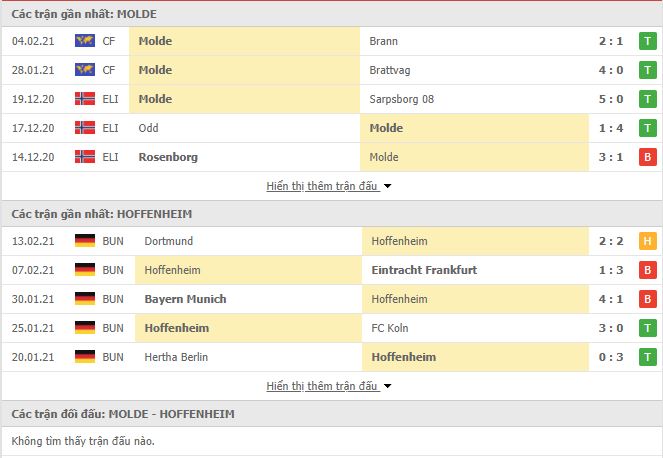The height and width of the screenshot is (458, 663).
Task: Click the ELI league label on 17.12.20 row
Action: point(110,128)
